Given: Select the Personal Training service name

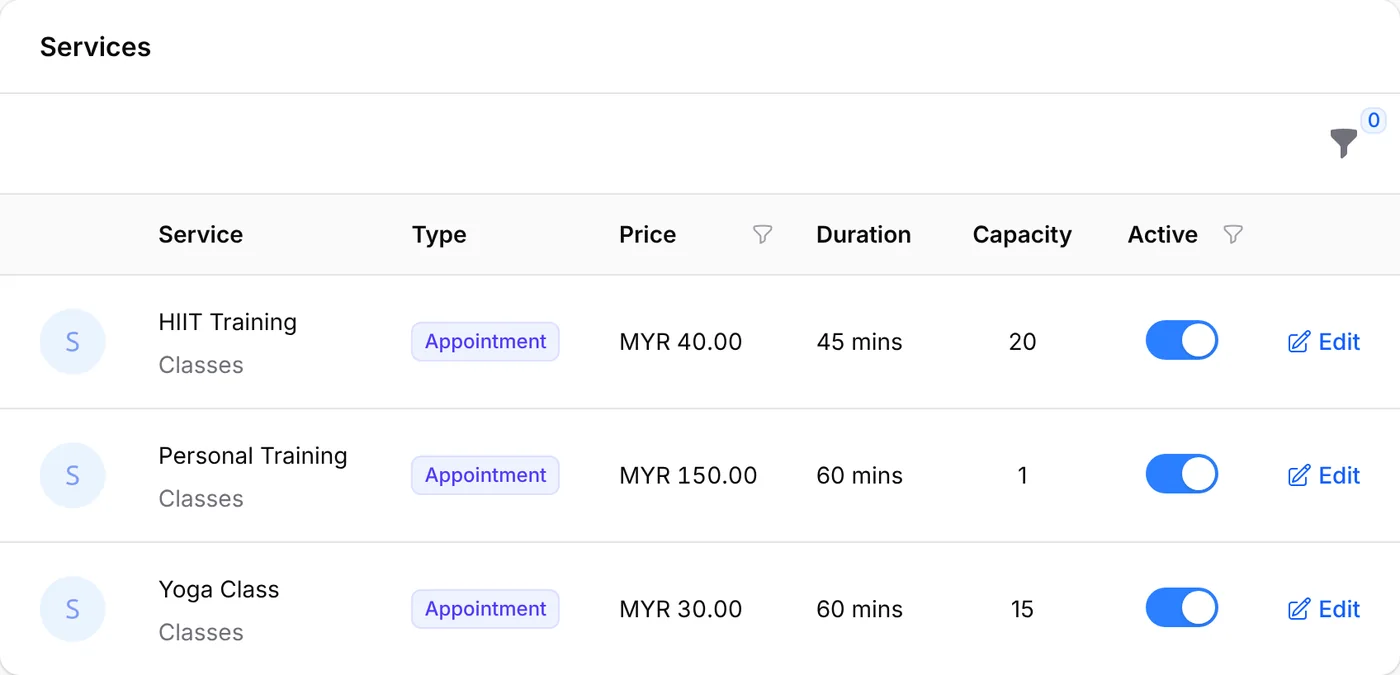Looking at the screenshot, I should coord(253,456).
